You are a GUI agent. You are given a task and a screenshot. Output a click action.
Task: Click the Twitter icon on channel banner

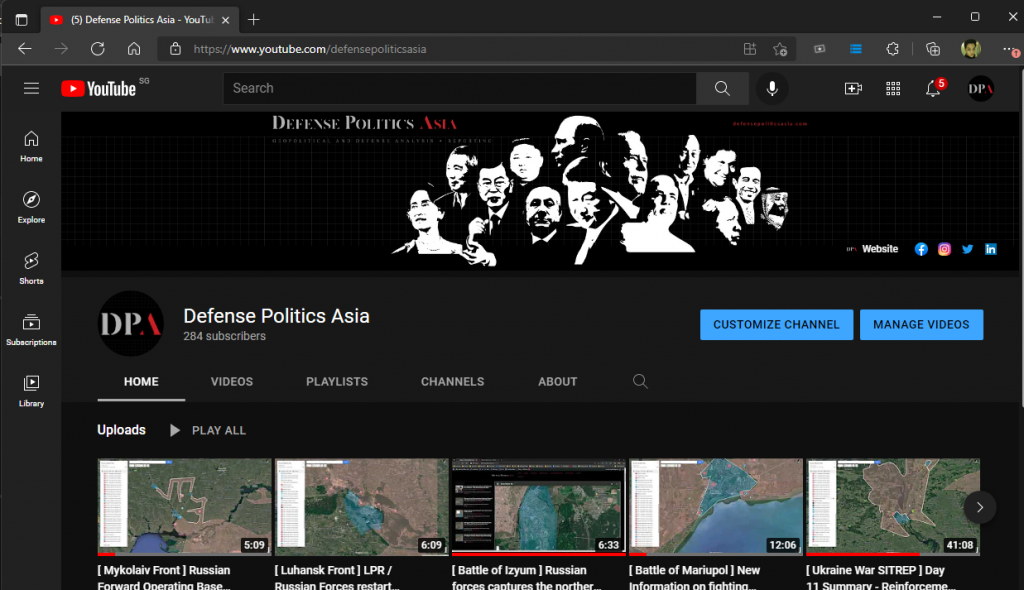click(x=967, y=249)
